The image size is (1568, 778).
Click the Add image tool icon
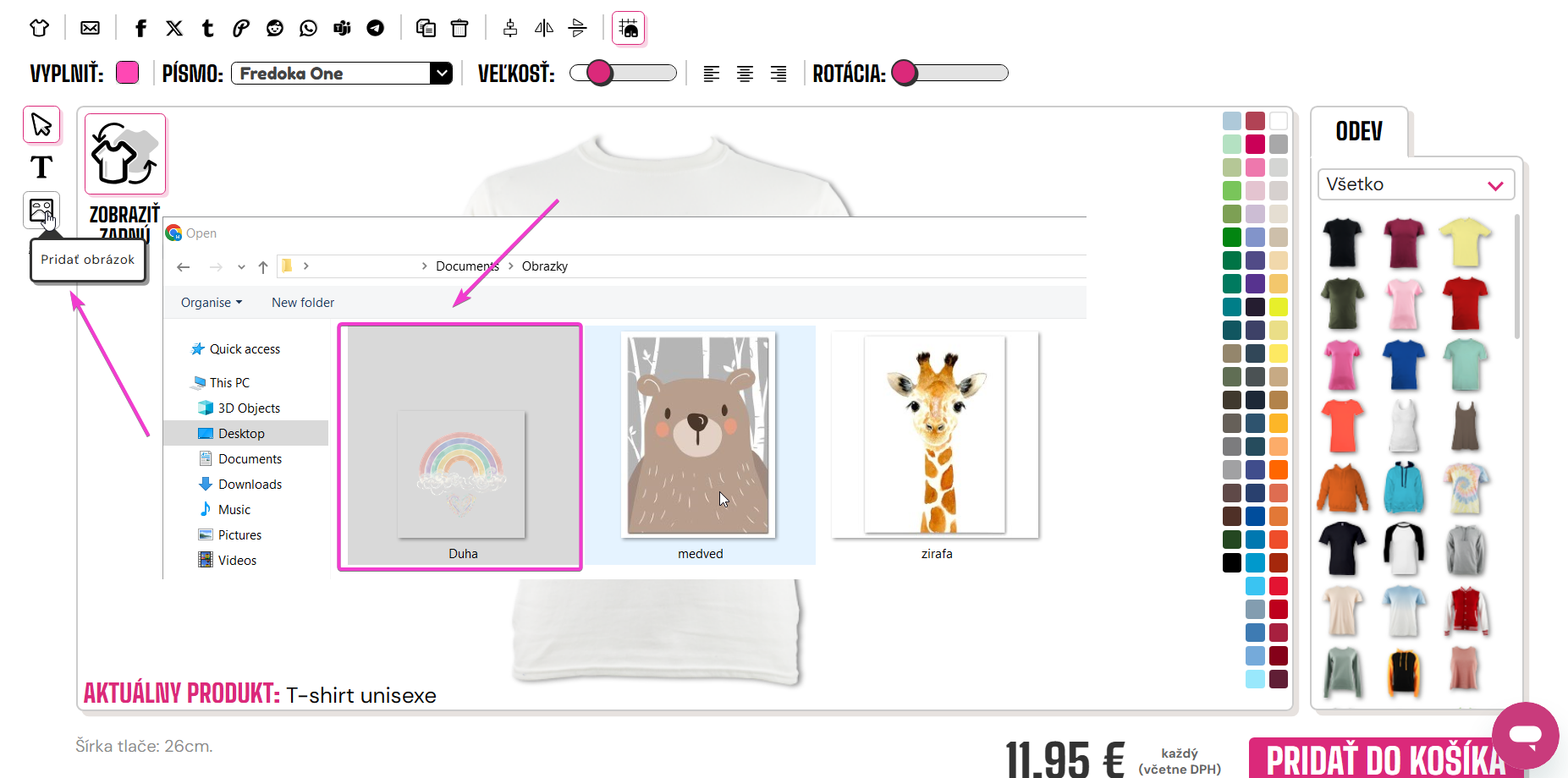coord(41,211)
